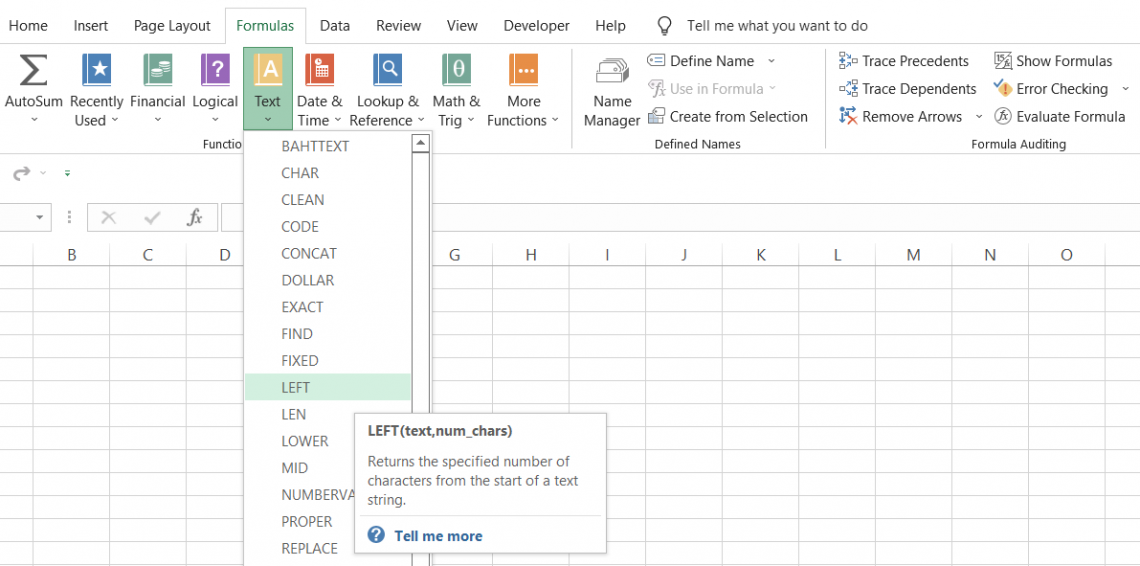
Task: Click the AutoSum sigma icon
Action: coord(33,71)
